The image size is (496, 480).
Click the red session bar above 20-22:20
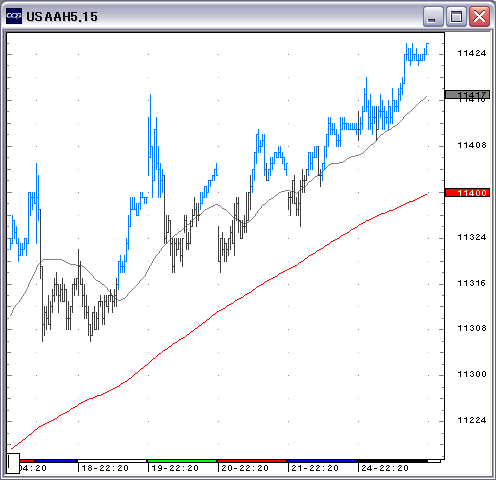252,461
